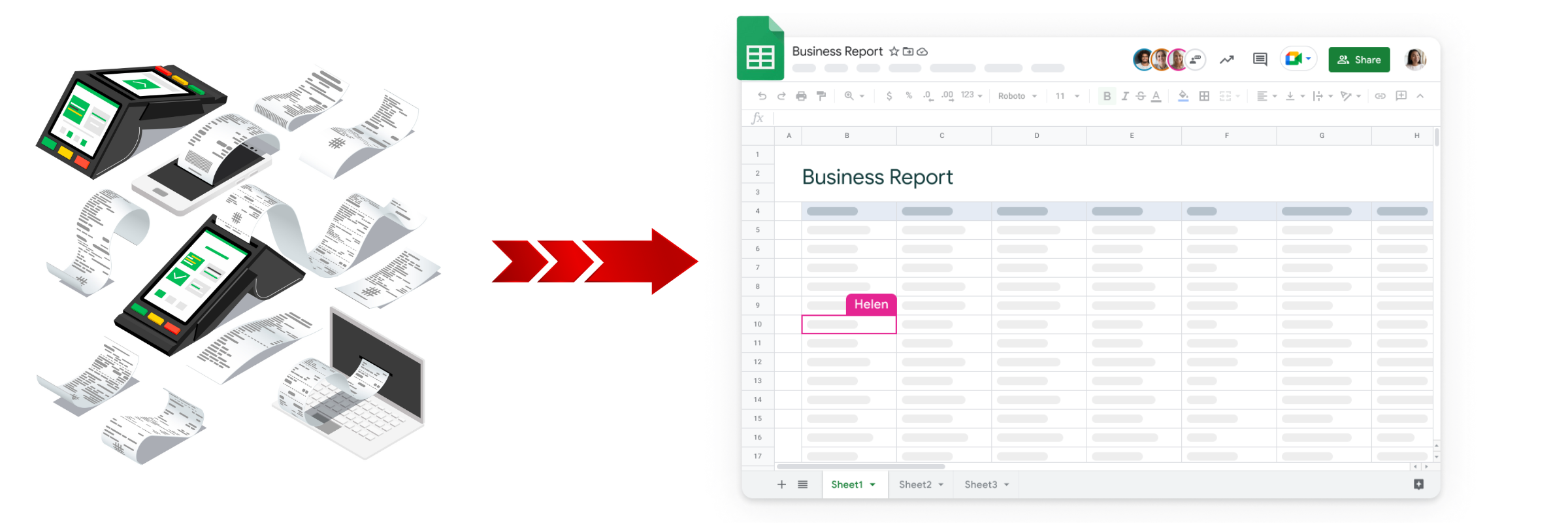This screenshot has height=523, width=1568.
Task: Select column B header
Action: pos(849,135)
